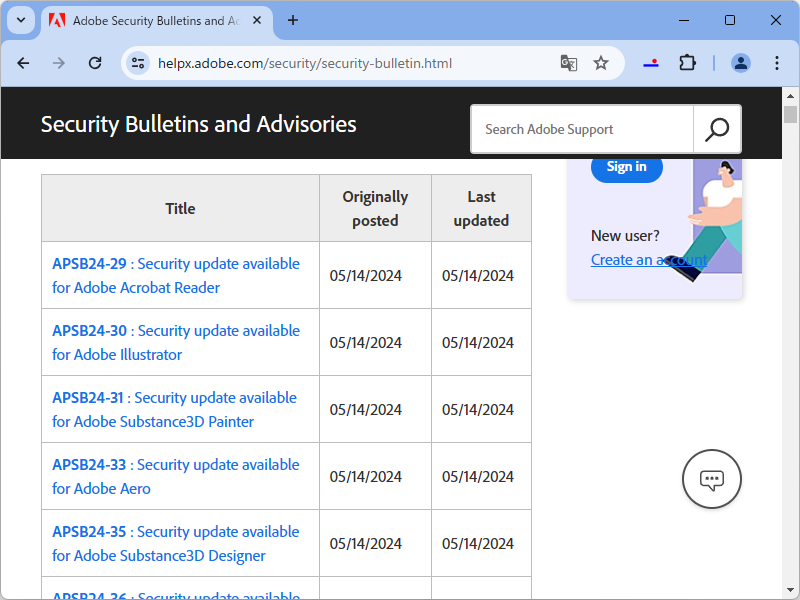The height and width of the screenshot is (600, 800).
Task: Open the Chrome three-dot menu
Action: pos(777,63)
